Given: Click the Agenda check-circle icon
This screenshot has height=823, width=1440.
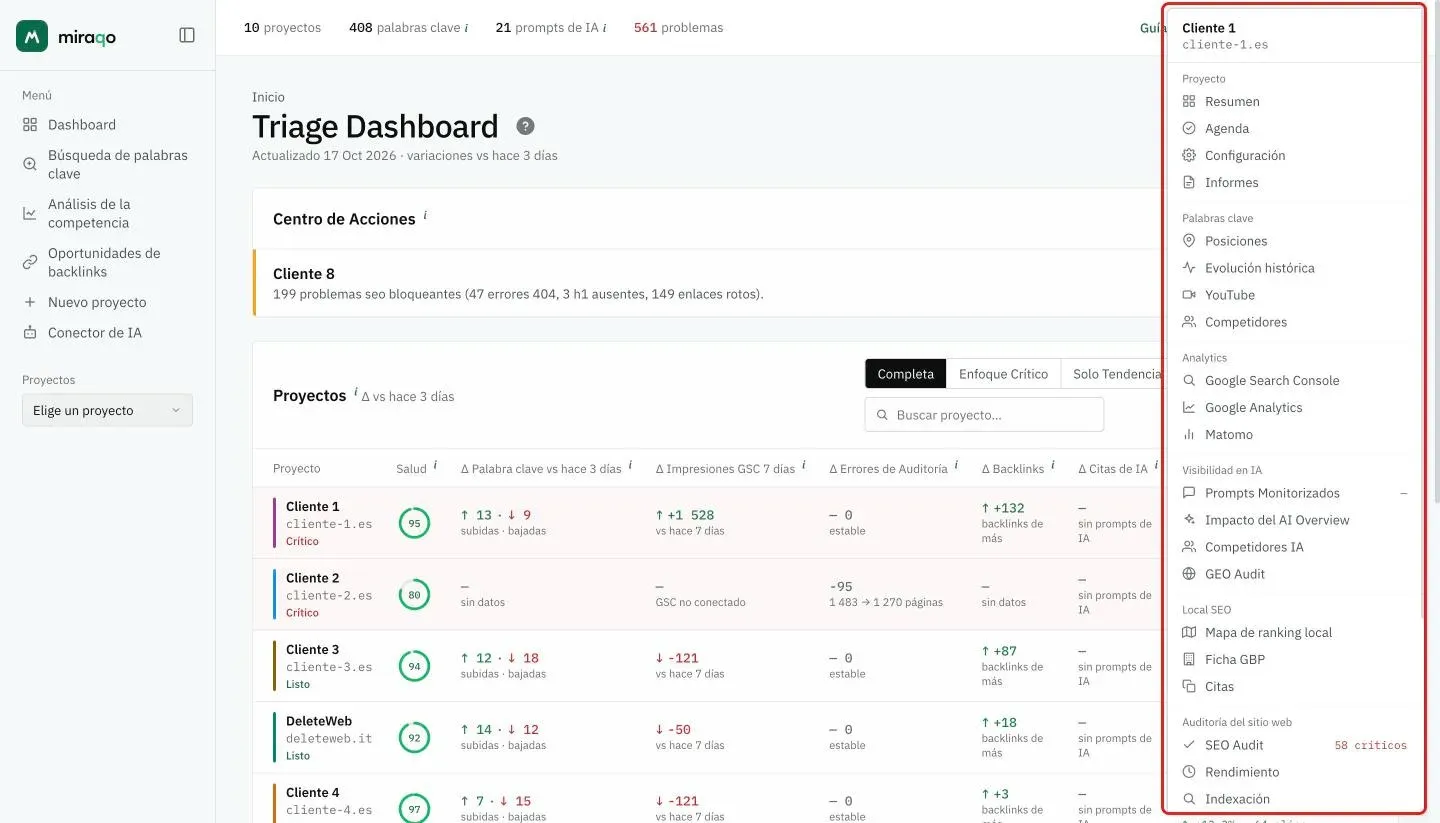Looking at the screenshot, I should 1189,128.
